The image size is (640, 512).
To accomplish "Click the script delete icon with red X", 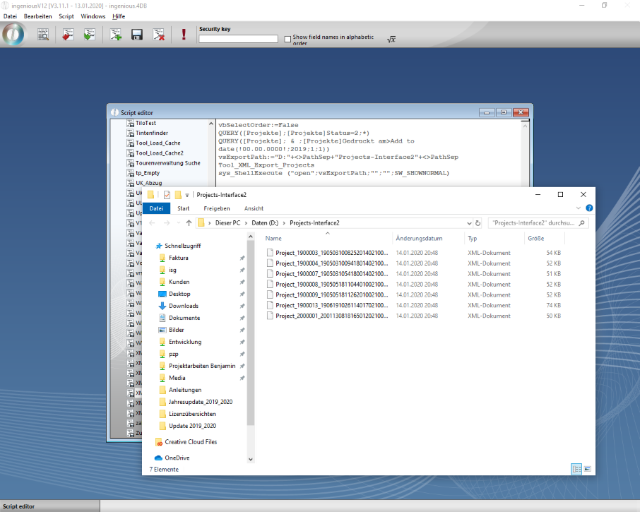I will coord(158,35).
